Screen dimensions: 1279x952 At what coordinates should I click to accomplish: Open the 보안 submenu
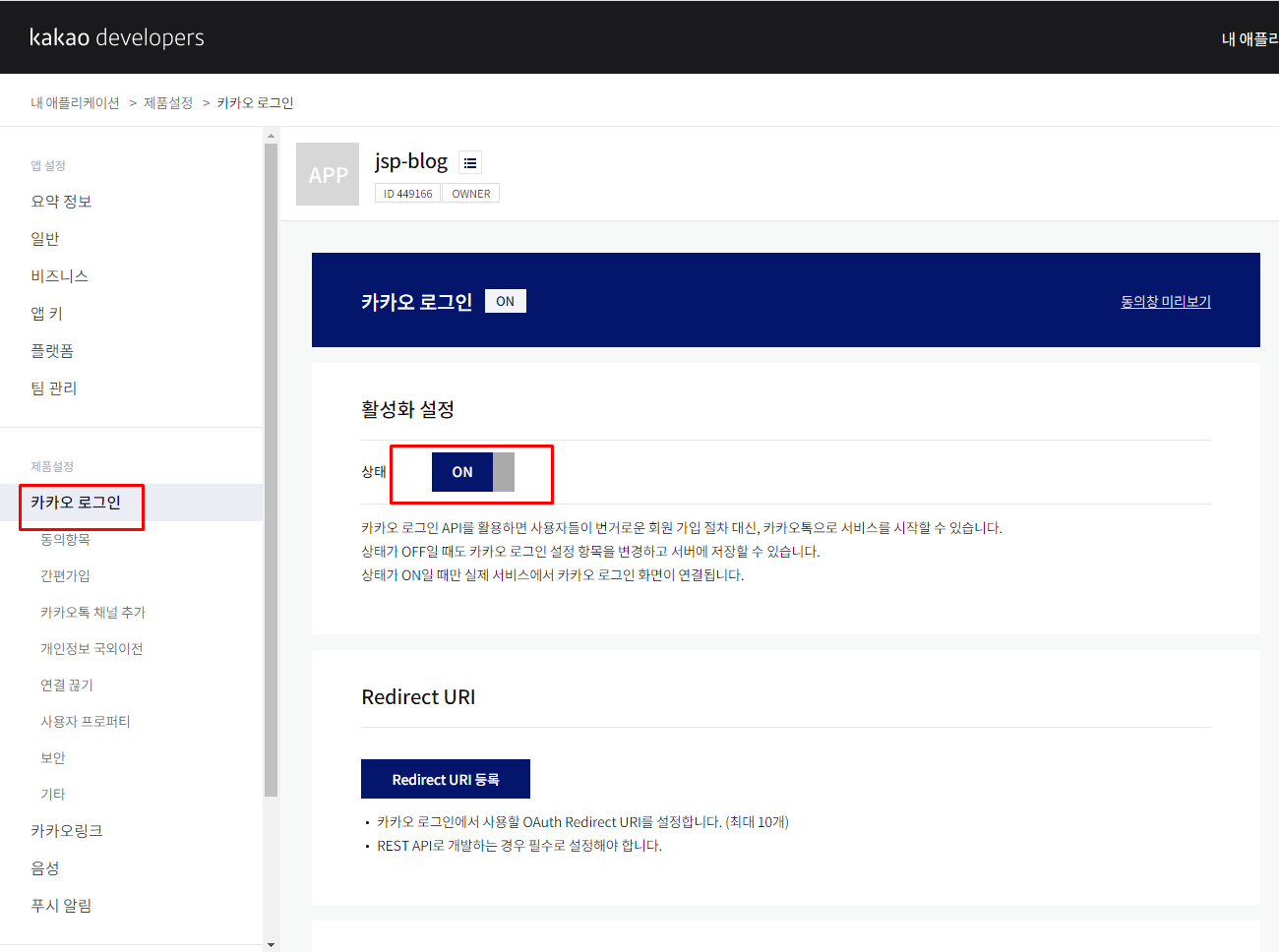(53, 757)
